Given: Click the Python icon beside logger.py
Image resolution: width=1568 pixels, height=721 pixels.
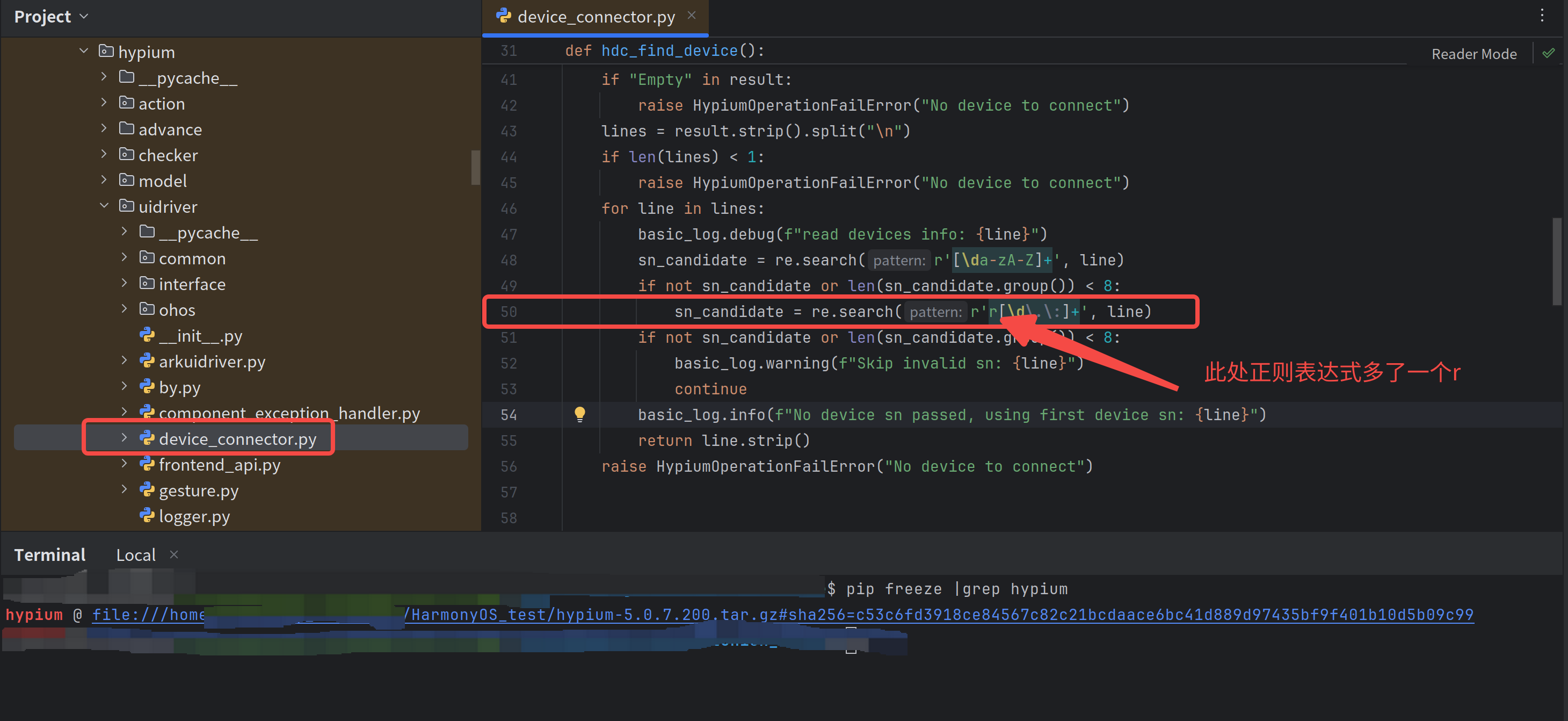Looking at the screenshot, I should coord(148,516).
